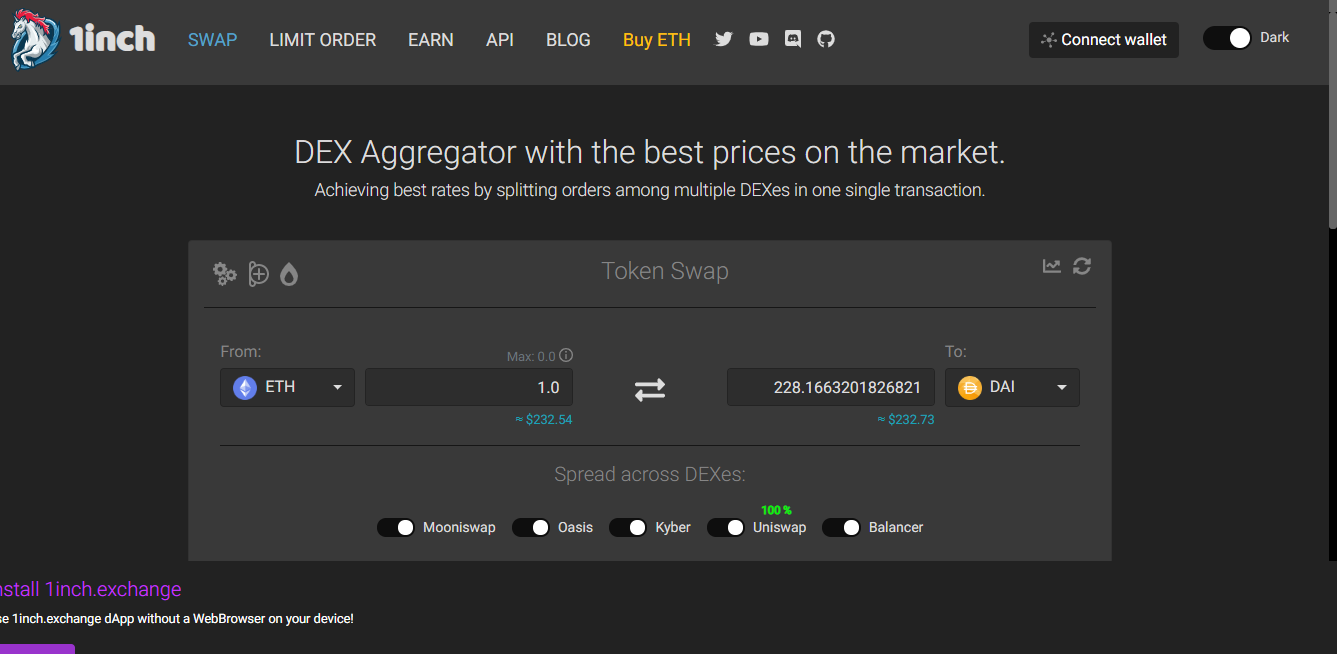The width and height of the screenshot is (1337, 654).
Task: Click the ETH token logo
Action: pyautogui.click(x=245, y=387)
